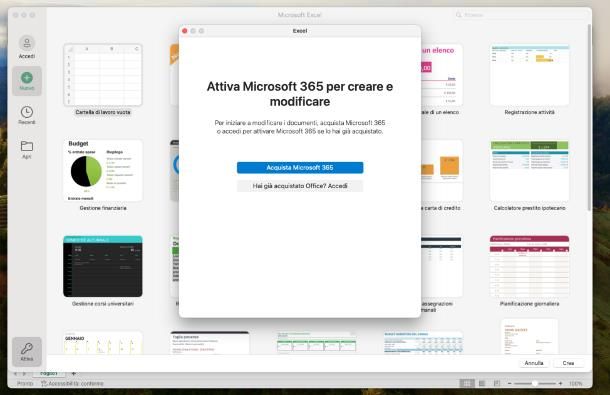Click the Crea button

(568, 363)
